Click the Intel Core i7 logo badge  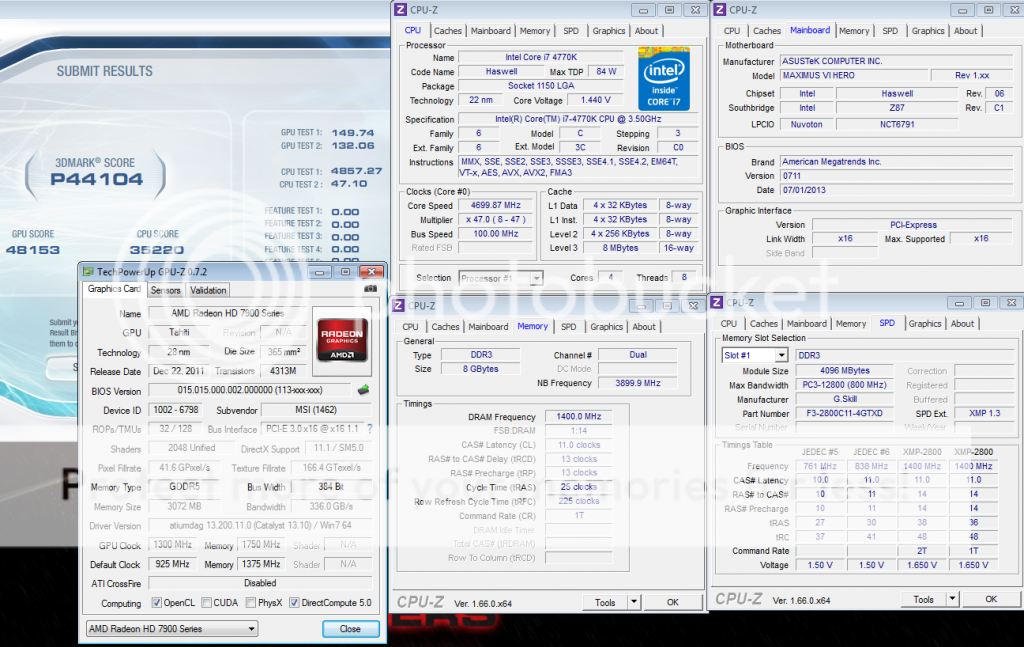[665, 78]
